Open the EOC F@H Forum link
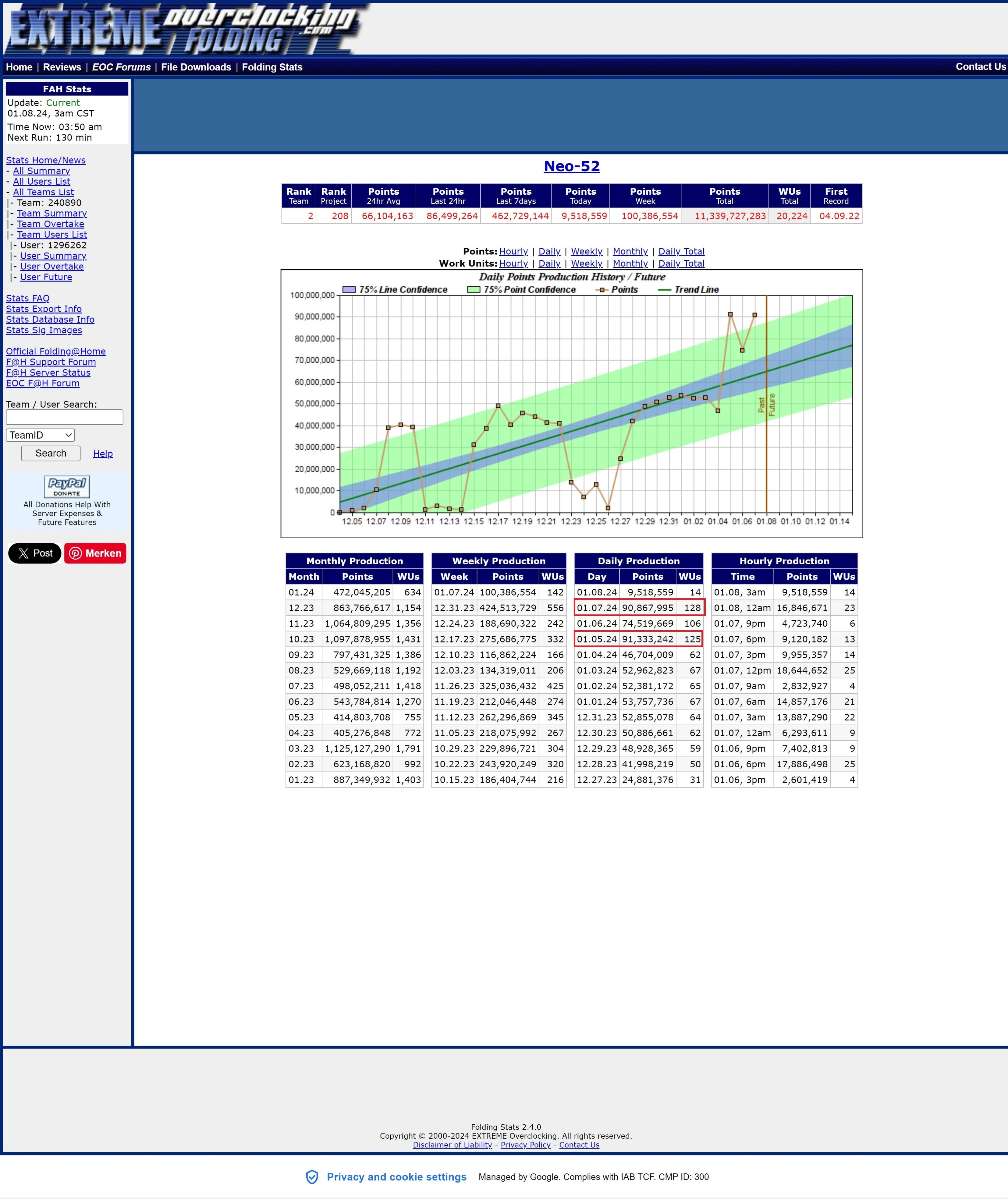The height and width of the screenshot is (1199, 1008). (x=43, y=383)
